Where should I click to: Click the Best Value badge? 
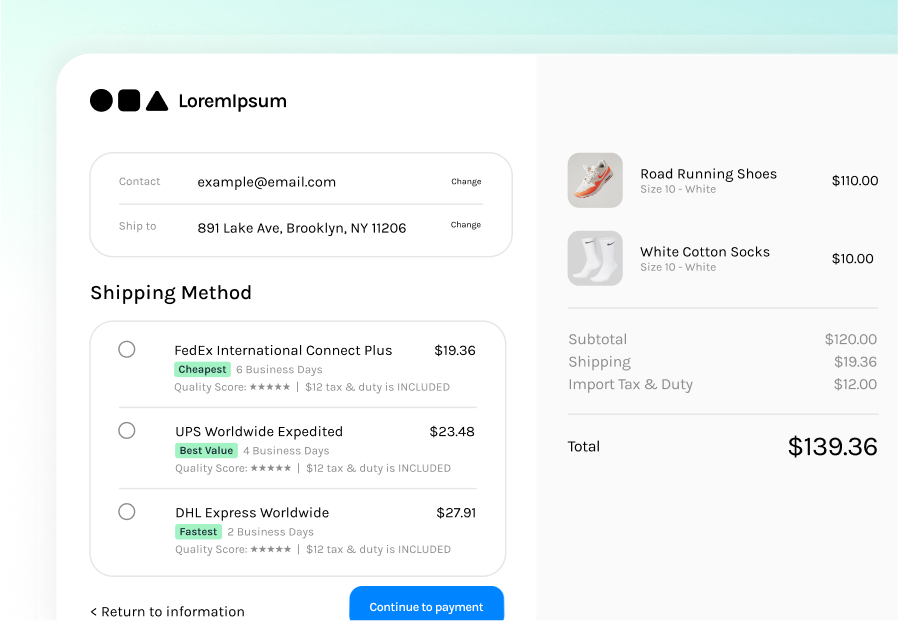point(206,450)
